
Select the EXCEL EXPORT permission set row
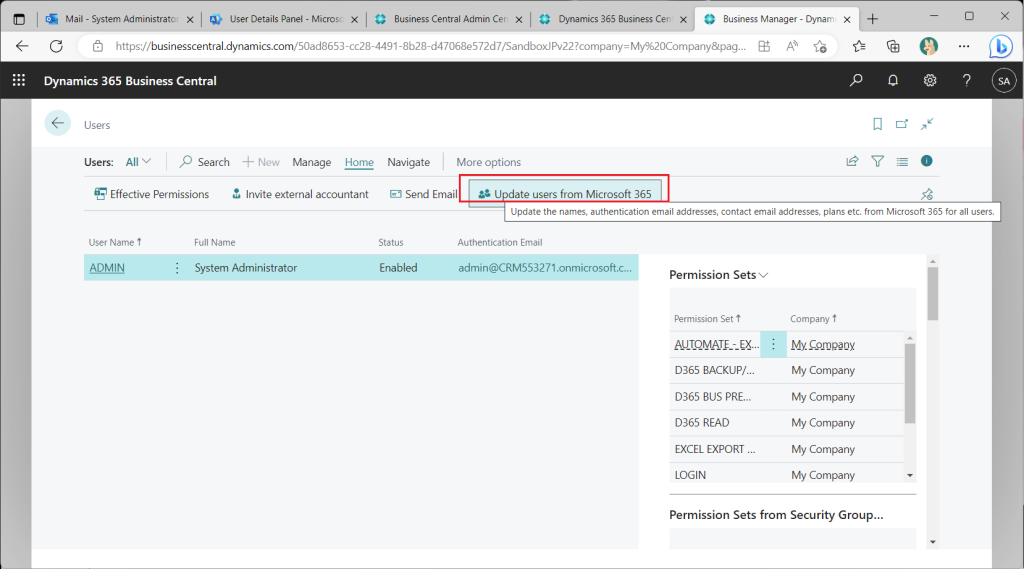(x=786, y=449)
